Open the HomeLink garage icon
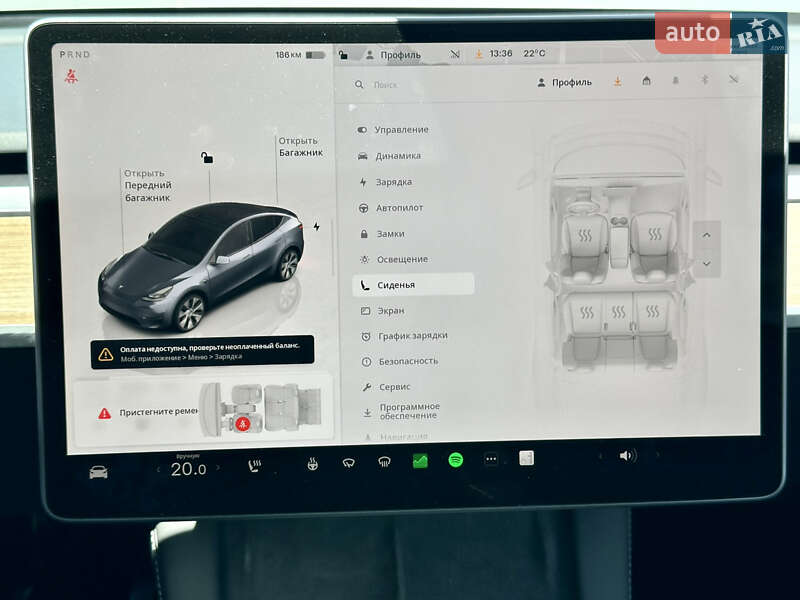 646,80
